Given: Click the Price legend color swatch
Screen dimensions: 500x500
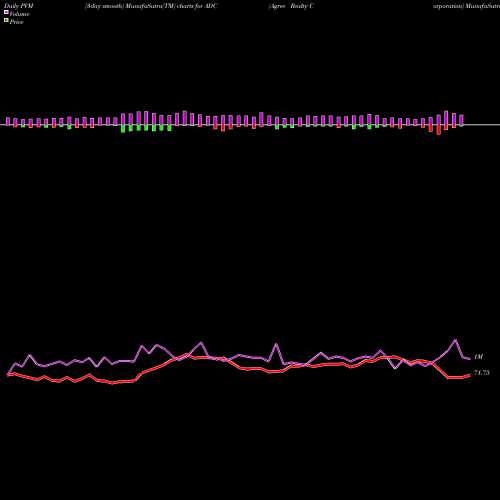Looking at the screenshot, I should 6,21.
